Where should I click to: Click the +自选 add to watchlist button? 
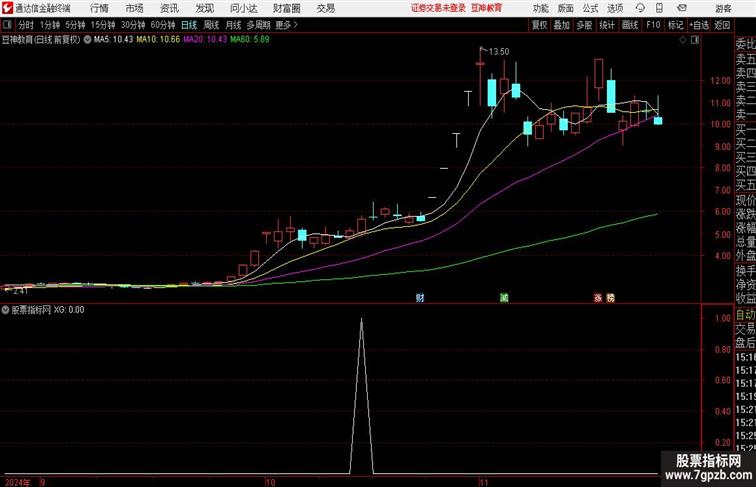[699, 25]
